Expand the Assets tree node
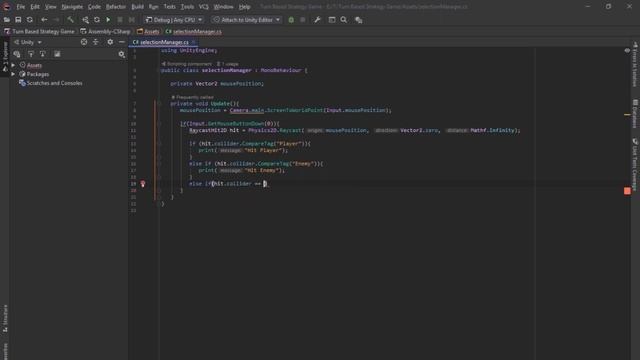Screen dimensions: 640x360 tap(13, 65)
